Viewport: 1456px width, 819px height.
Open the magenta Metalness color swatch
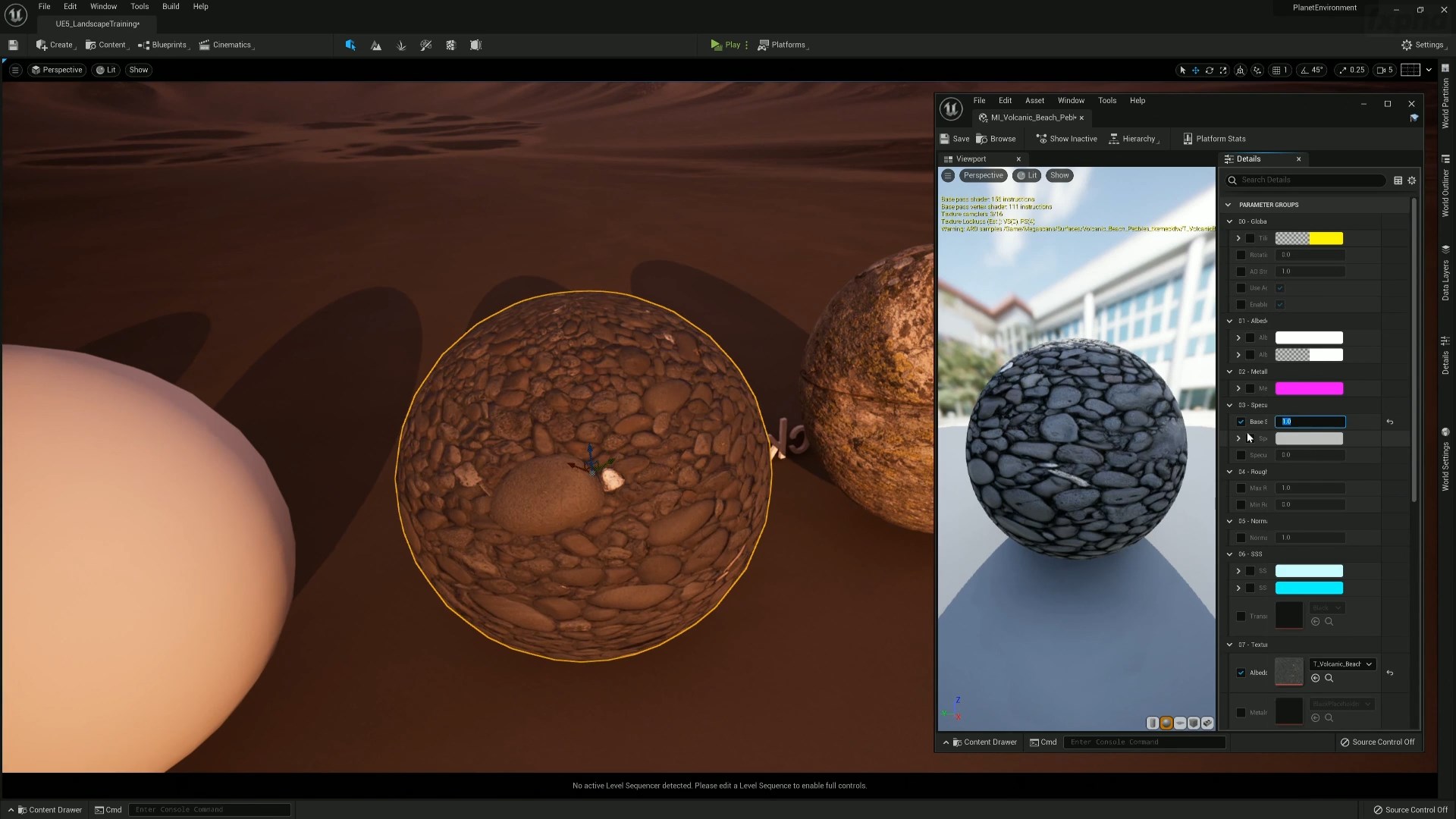pyautogui.click(x=1309, y=388)
